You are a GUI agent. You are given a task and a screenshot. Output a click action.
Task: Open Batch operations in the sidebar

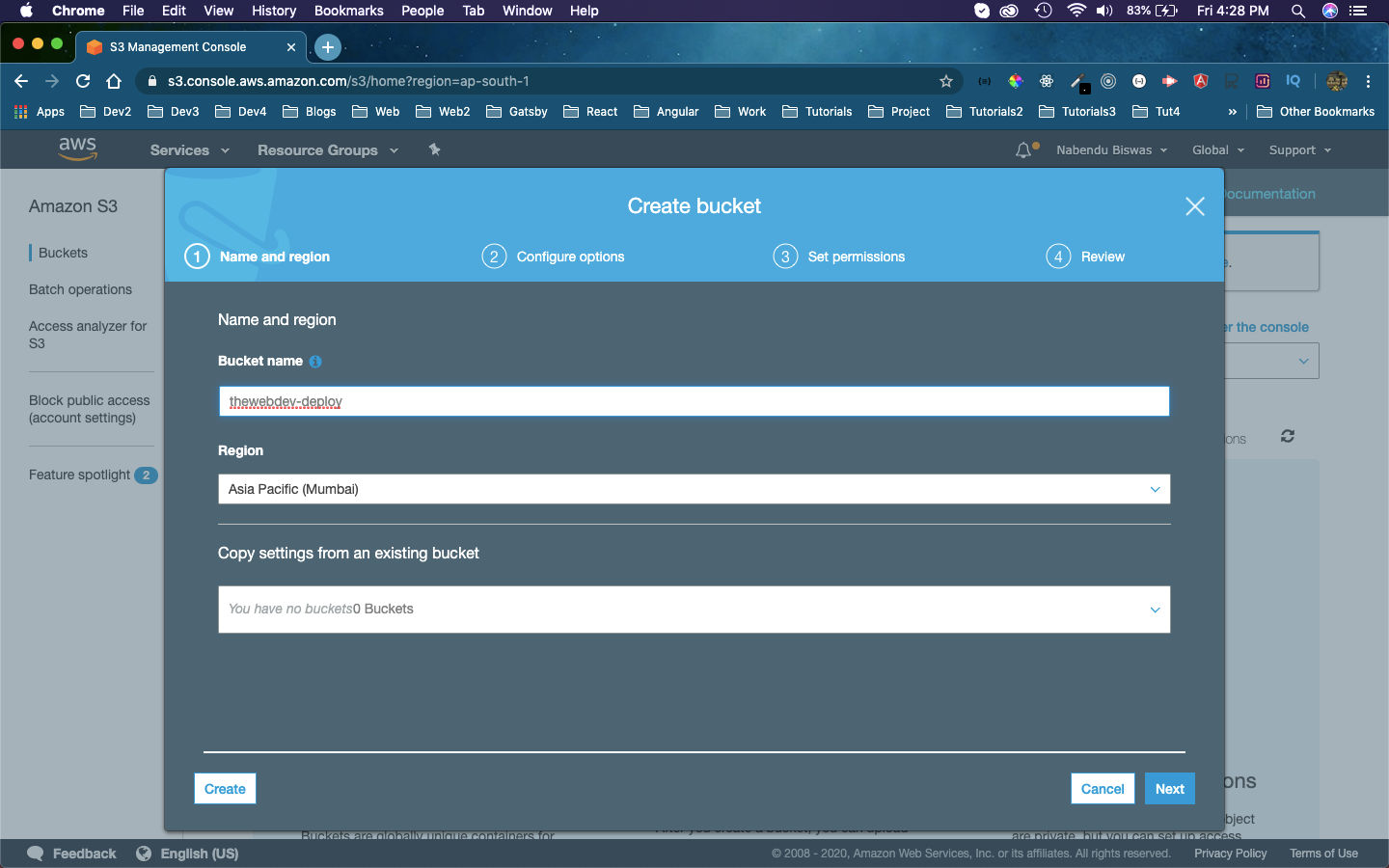click(80, 289)
